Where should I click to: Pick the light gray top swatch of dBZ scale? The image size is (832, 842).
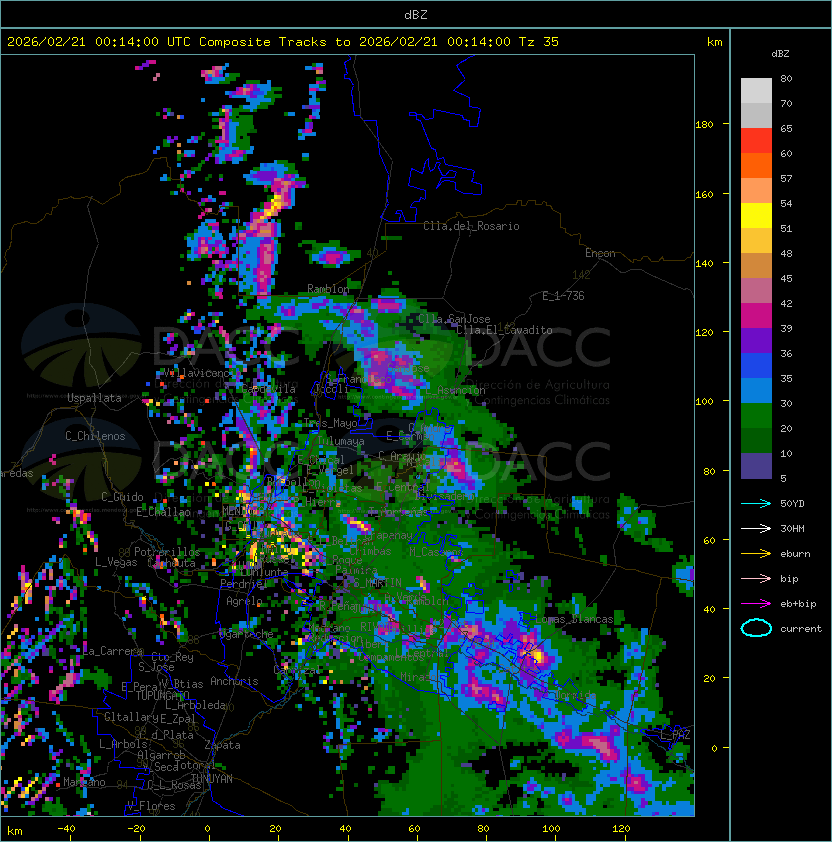(x=756, y=90)
